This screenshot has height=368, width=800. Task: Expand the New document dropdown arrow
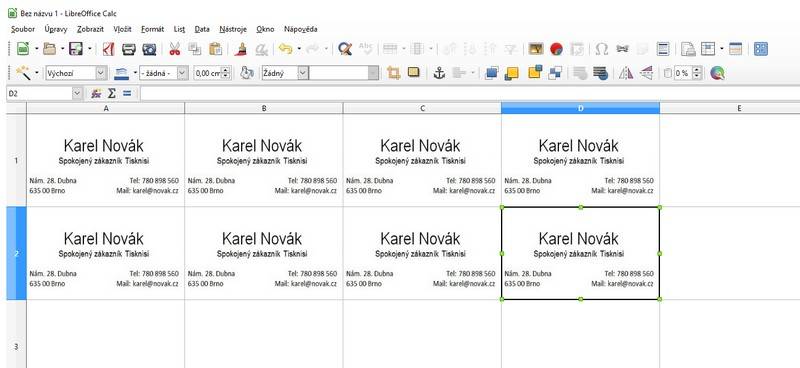[37, 49]
